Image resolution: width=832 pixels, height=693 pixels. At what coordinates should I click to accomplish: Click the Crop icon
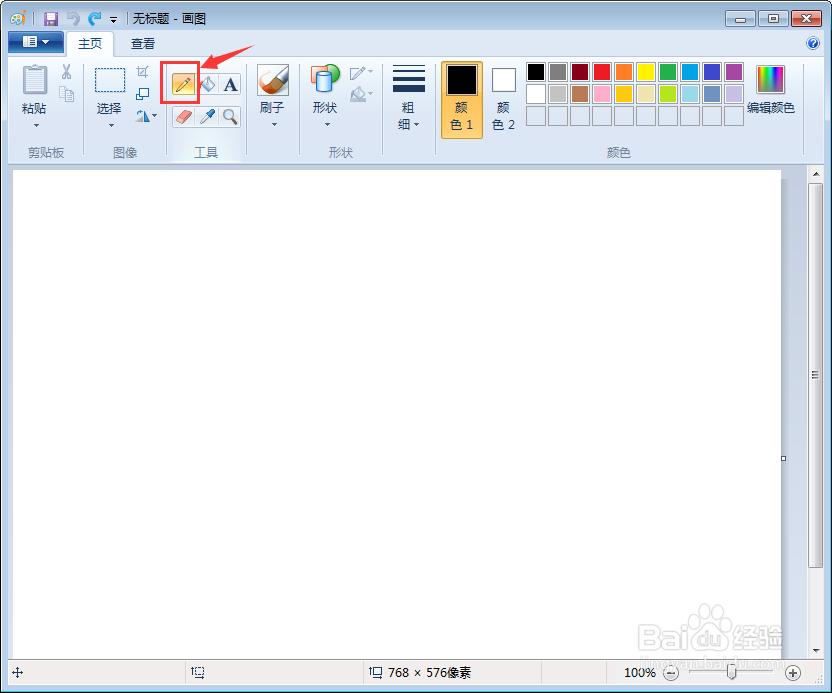(x=142, y=72)
